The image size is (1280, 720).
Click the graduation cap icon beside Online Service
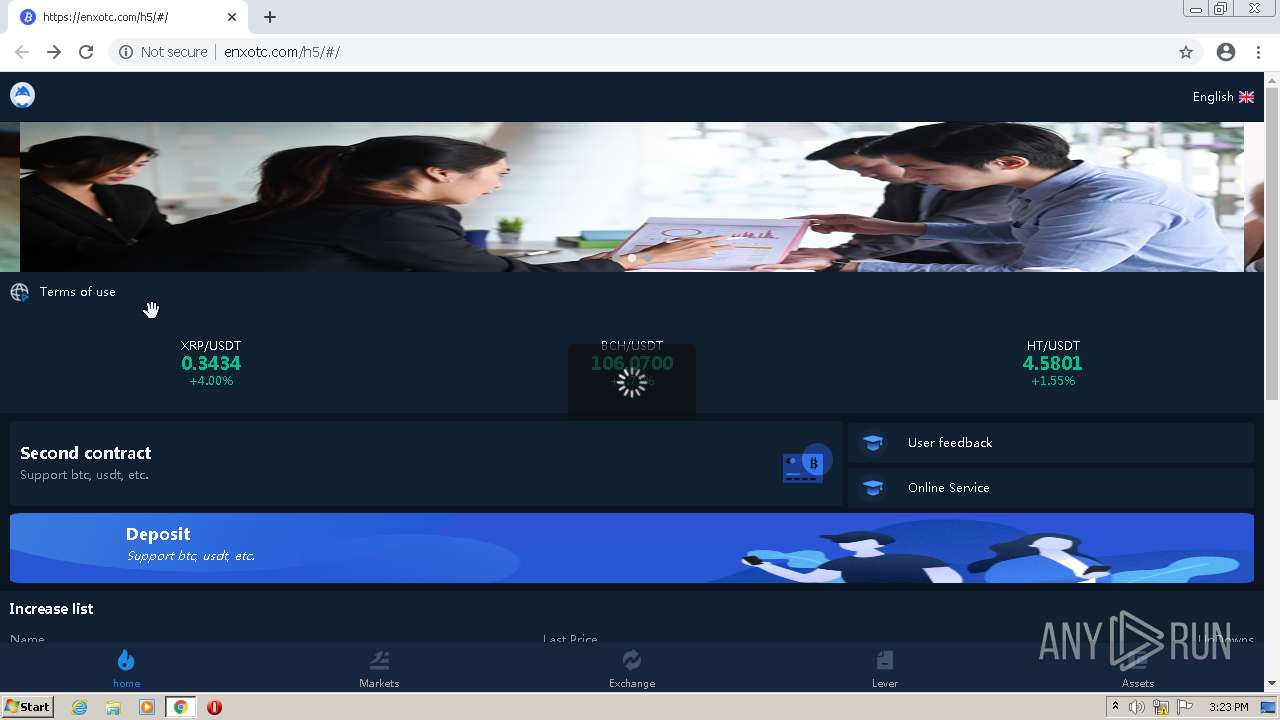tap(873, 488)
